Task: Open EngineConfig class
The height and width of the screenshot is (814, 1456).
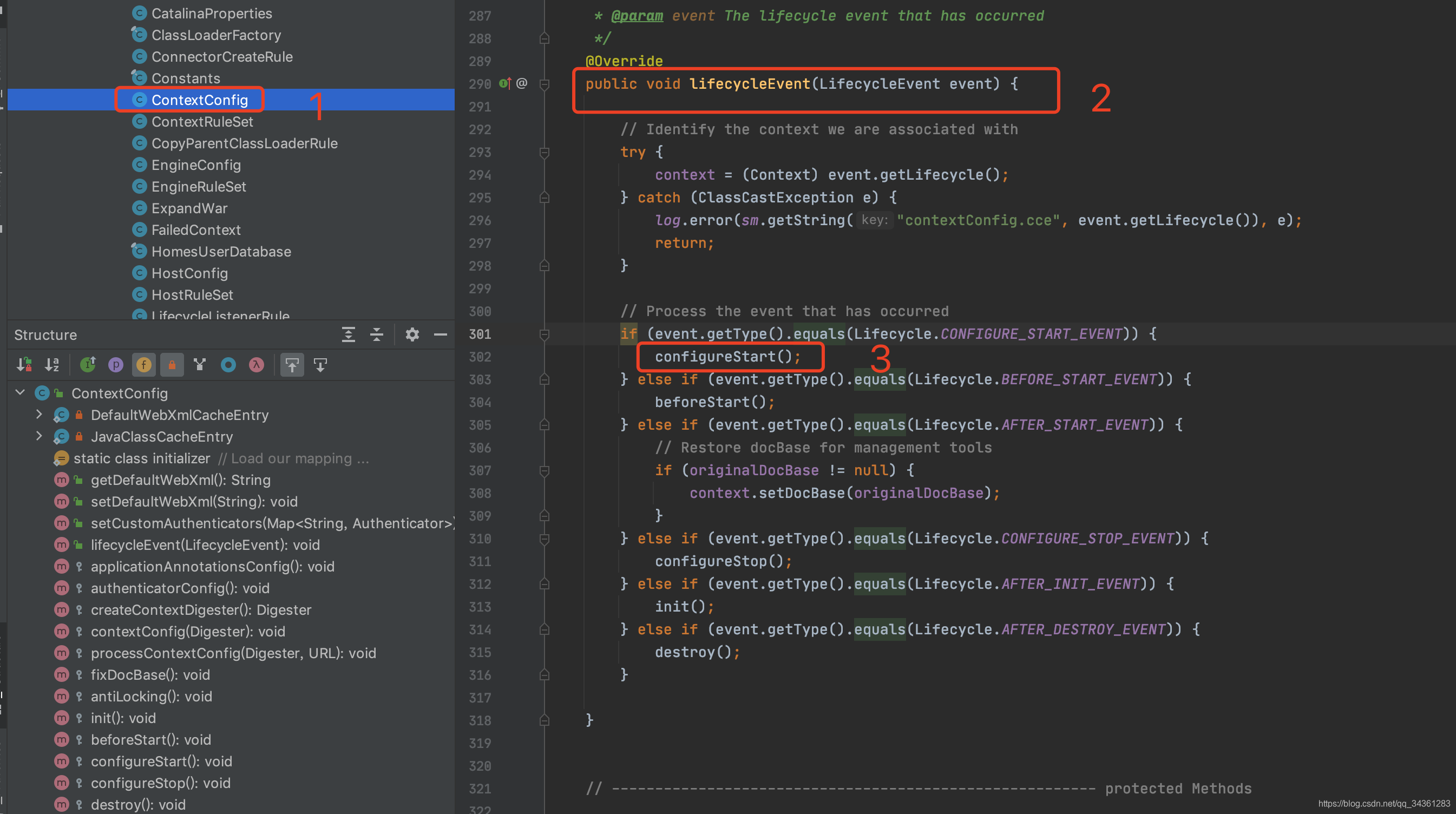Action: tap(195, 165)
